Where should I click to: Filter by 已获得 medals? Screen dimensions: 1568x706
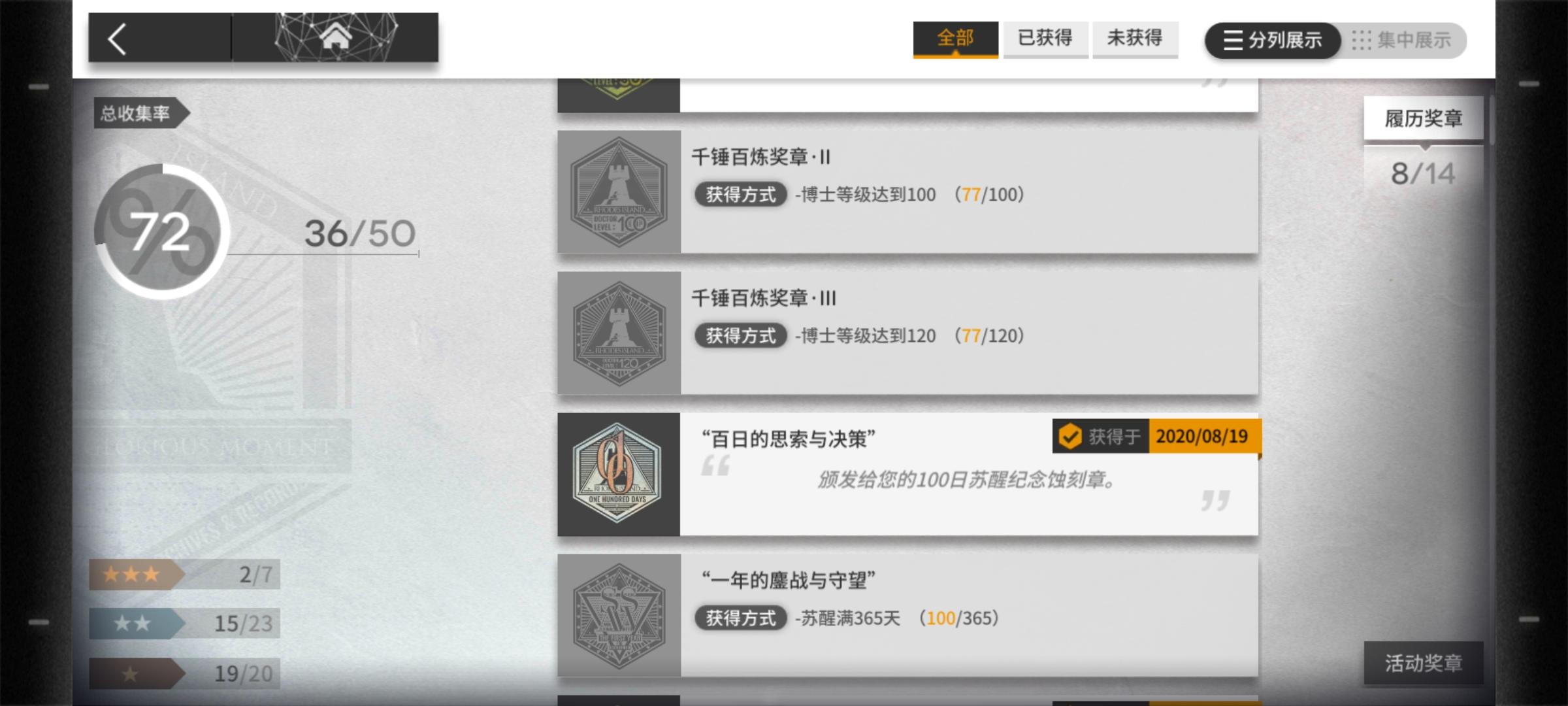tap(1045, 39)
